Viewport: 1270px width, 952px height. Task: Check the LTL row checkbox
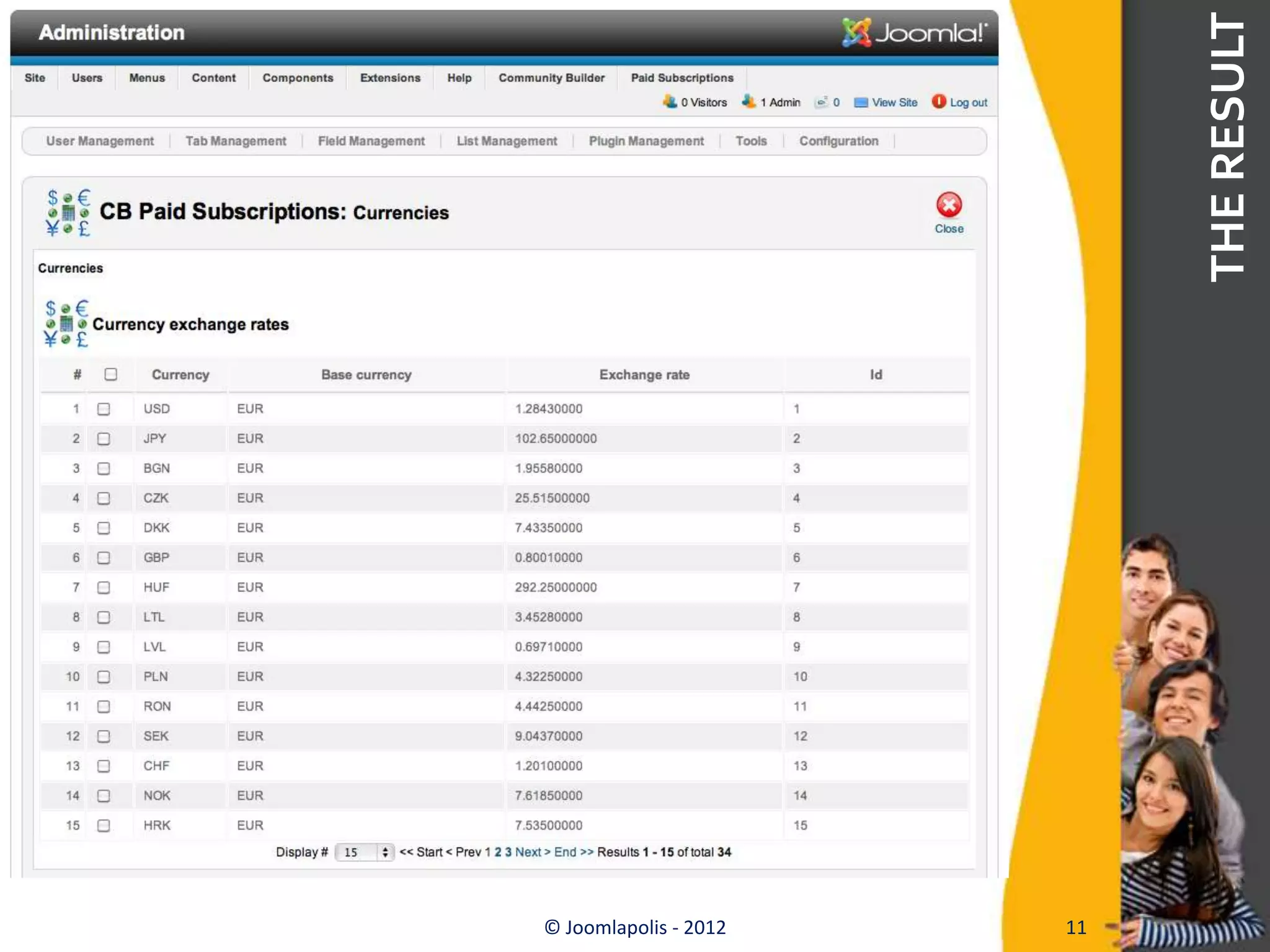104,617
